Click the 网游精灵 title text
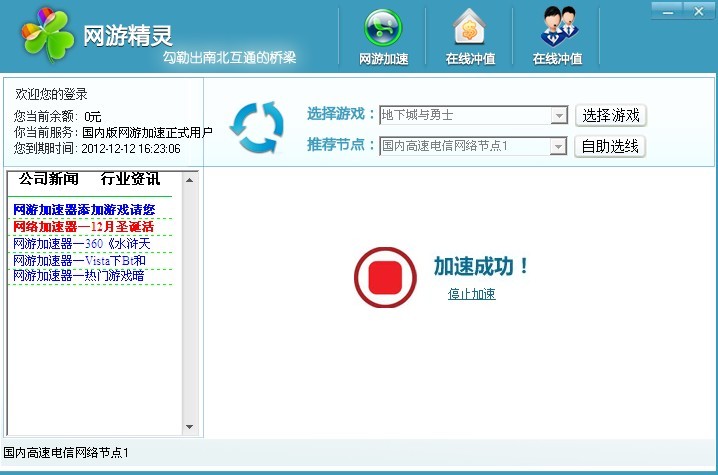The width and height of the screenshot is (718, 475). tap(128, 35)
